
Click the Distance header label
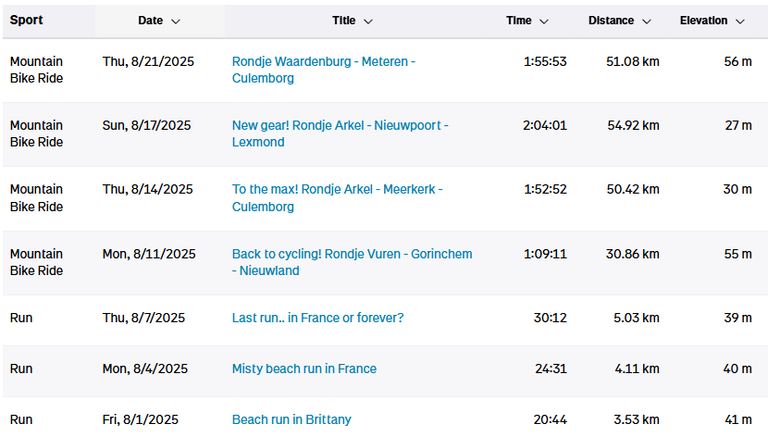tap(611, 21)
